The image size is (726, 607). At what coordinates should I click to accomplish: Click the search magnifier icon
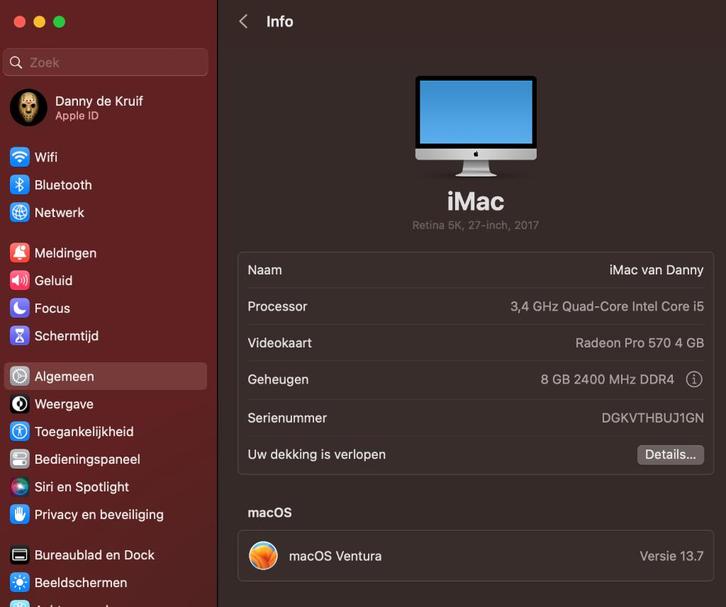click(x=16, y=63)
